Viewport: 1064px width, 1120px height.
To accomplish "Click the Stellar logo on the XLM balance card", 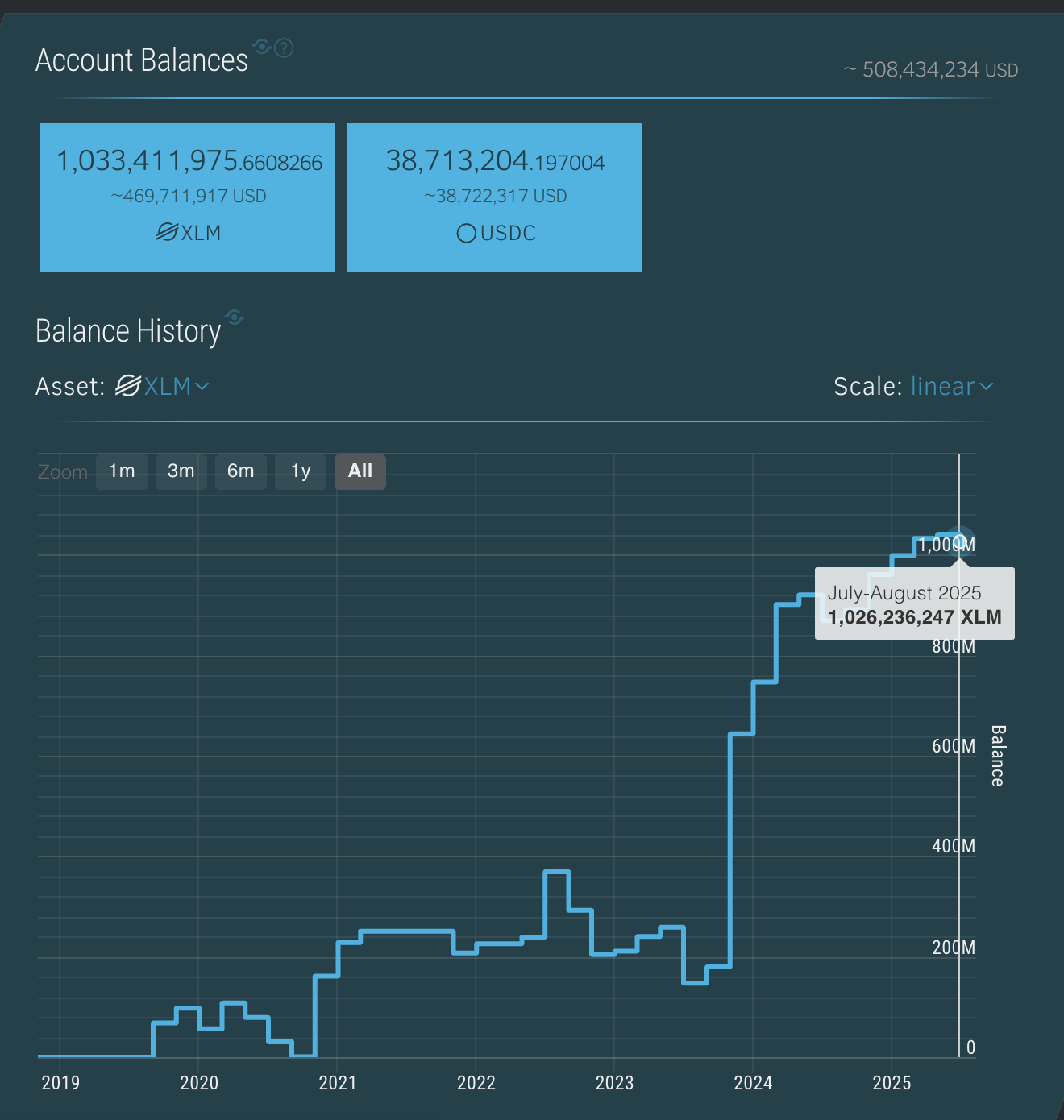I will [166, 232].
